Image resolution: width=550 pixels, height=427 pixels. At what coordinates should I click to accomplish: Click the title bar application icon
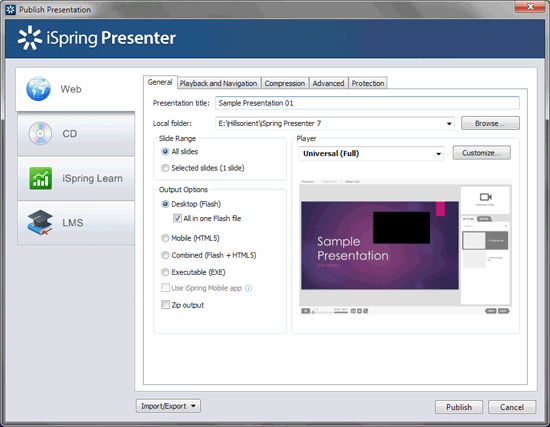point(11,9)
